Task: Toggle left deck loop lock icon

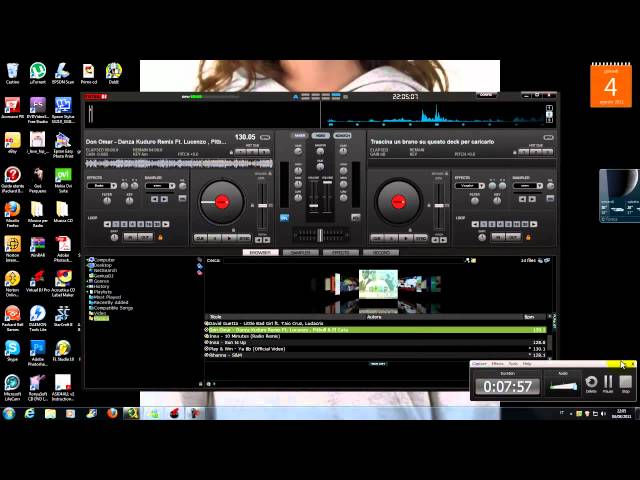Action: coord(160,237)
